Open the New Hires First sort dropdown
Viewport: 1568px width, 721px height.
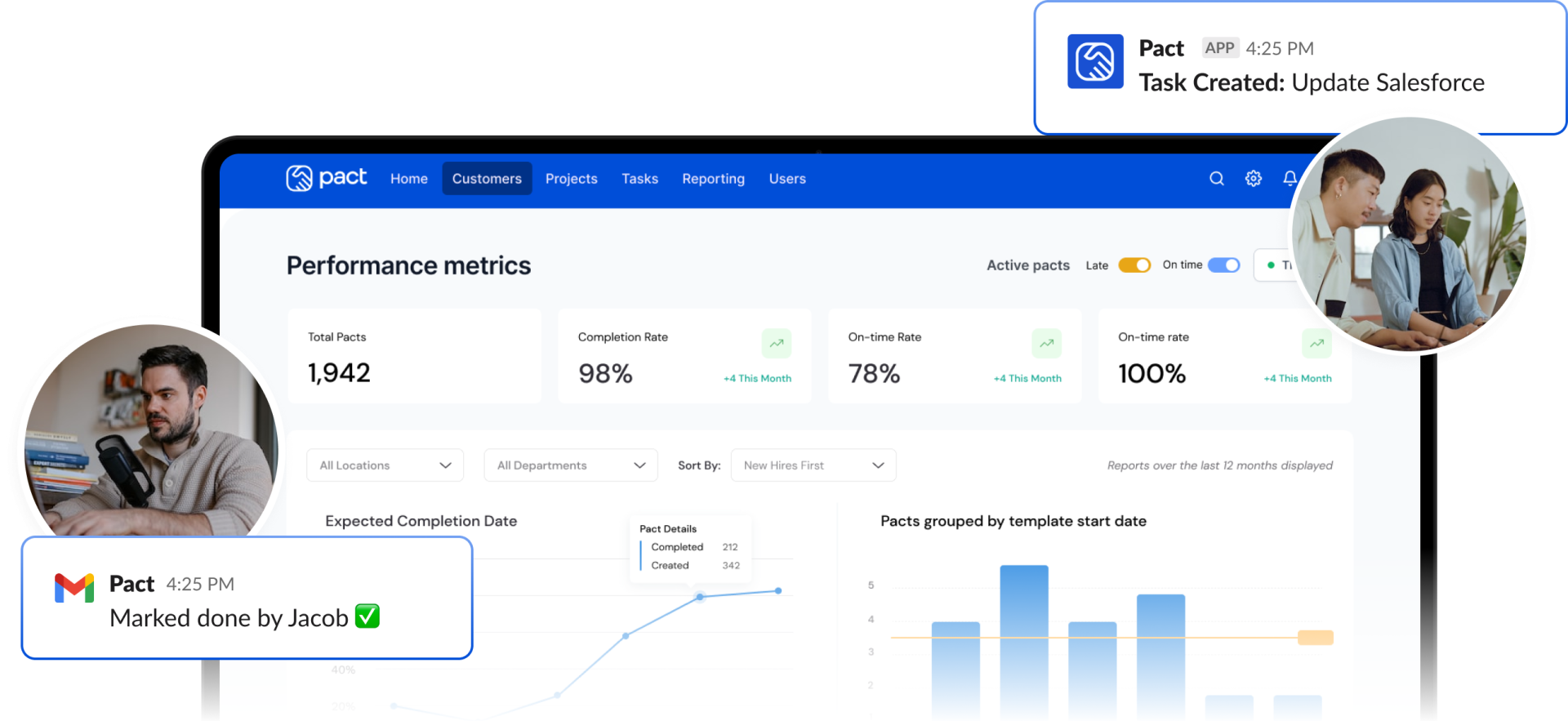tap(813, 465)
